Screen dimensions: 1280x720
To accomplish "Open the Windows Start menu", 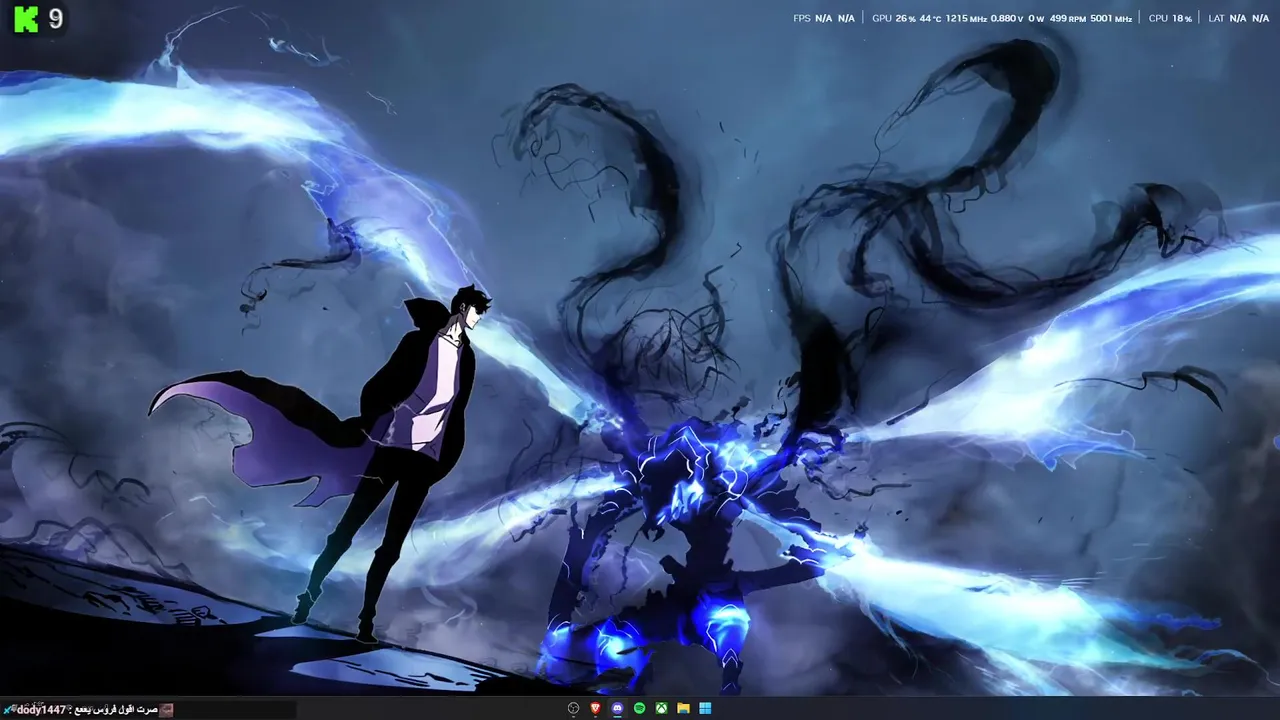I will click(706, 708).
